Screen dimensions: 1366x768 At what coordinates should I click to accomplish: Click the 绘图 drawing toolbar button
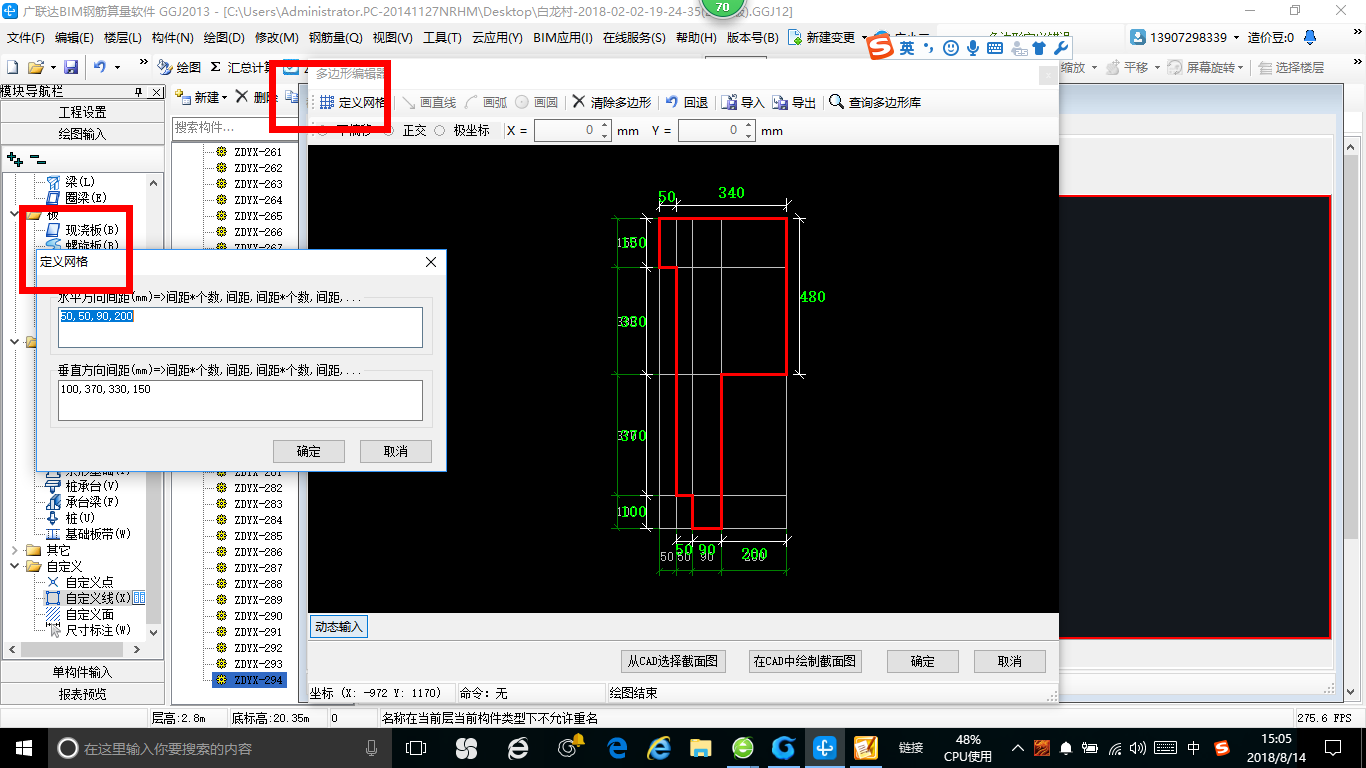[180, 67]
